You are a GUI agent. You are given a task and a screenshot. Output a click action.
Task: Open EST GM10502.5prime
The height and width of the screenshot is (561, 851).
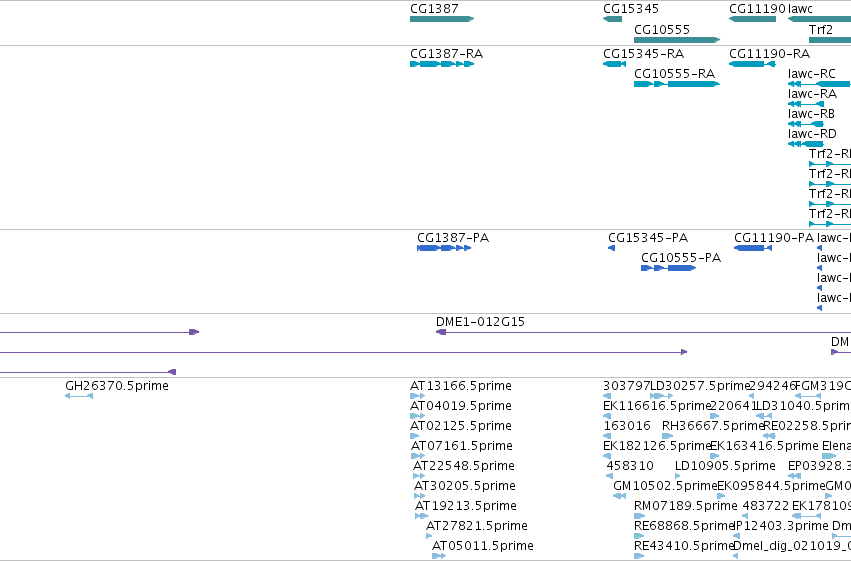coord(665,486)
